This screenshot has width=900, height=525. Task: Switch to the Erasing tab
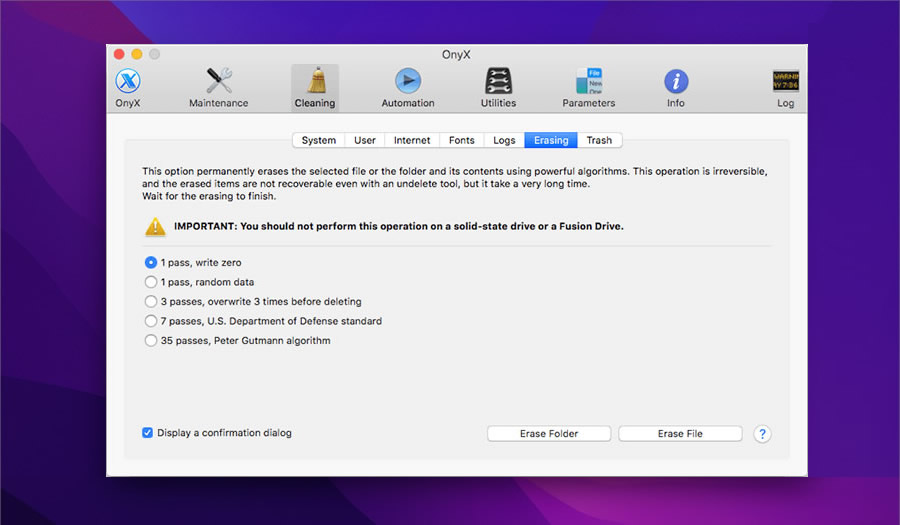click(x=551, y=140)
